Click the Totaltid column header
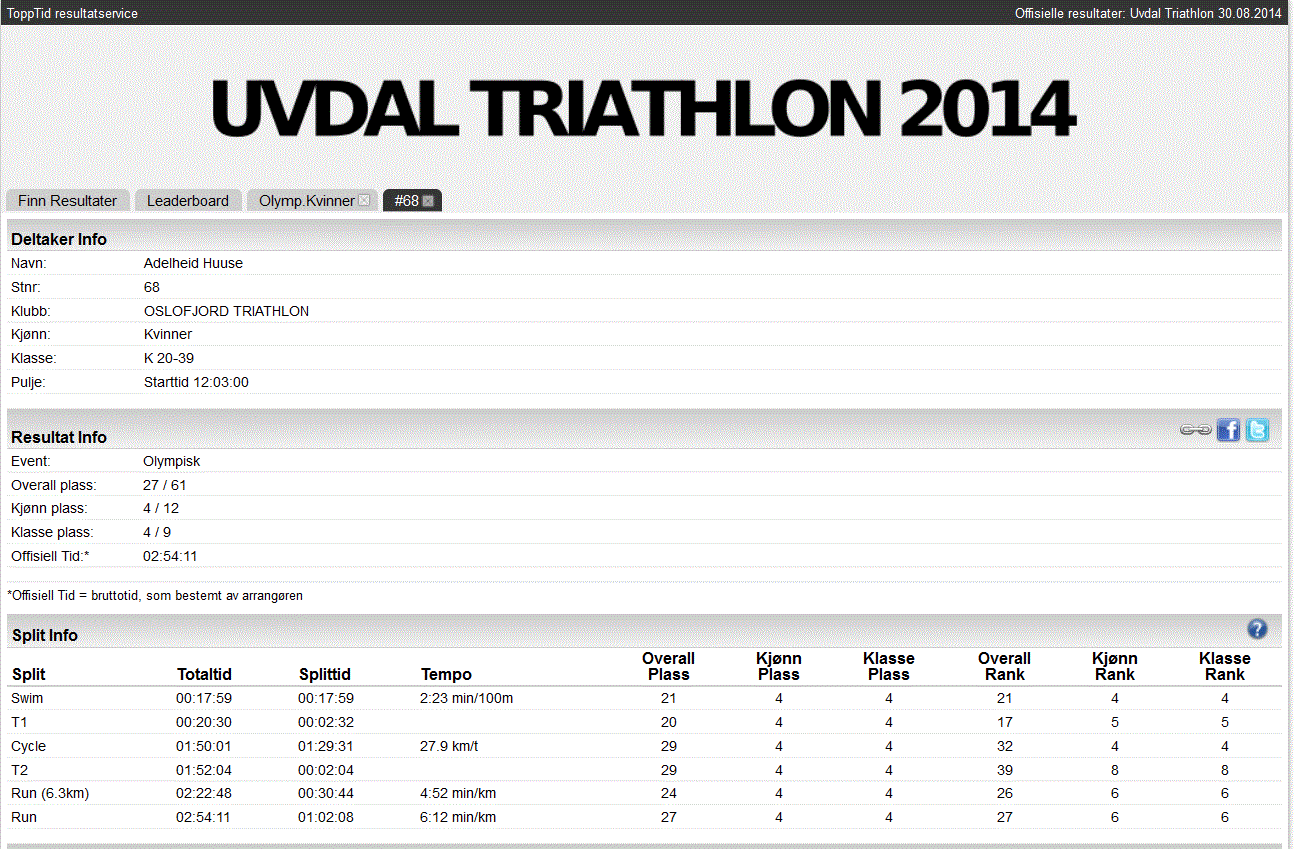Viewport: 1295px width, 849px height. (x=204, y=674)
